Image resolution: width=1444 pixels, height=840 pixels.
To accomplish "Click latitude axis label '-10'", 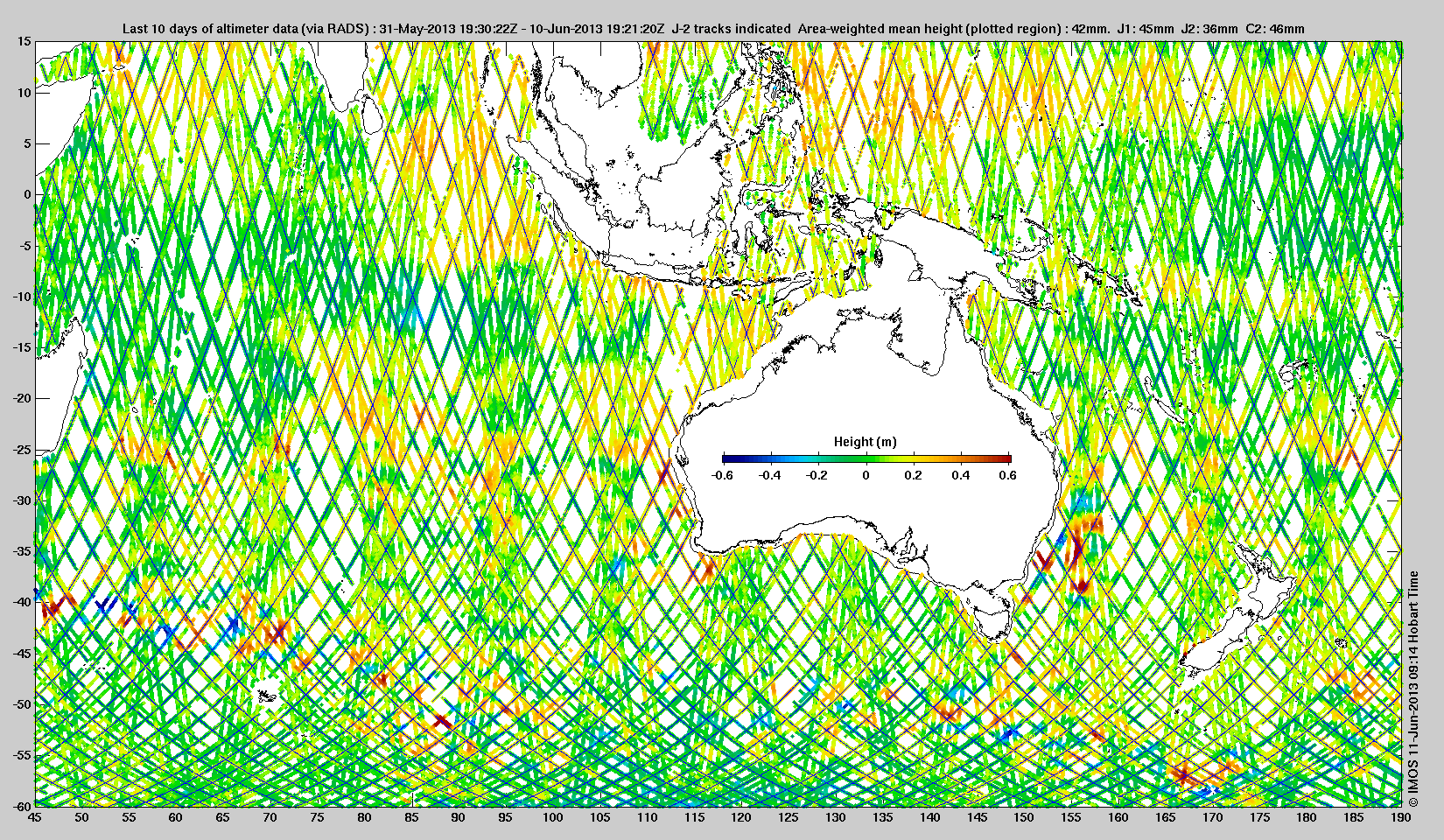I will coord(21,297).
